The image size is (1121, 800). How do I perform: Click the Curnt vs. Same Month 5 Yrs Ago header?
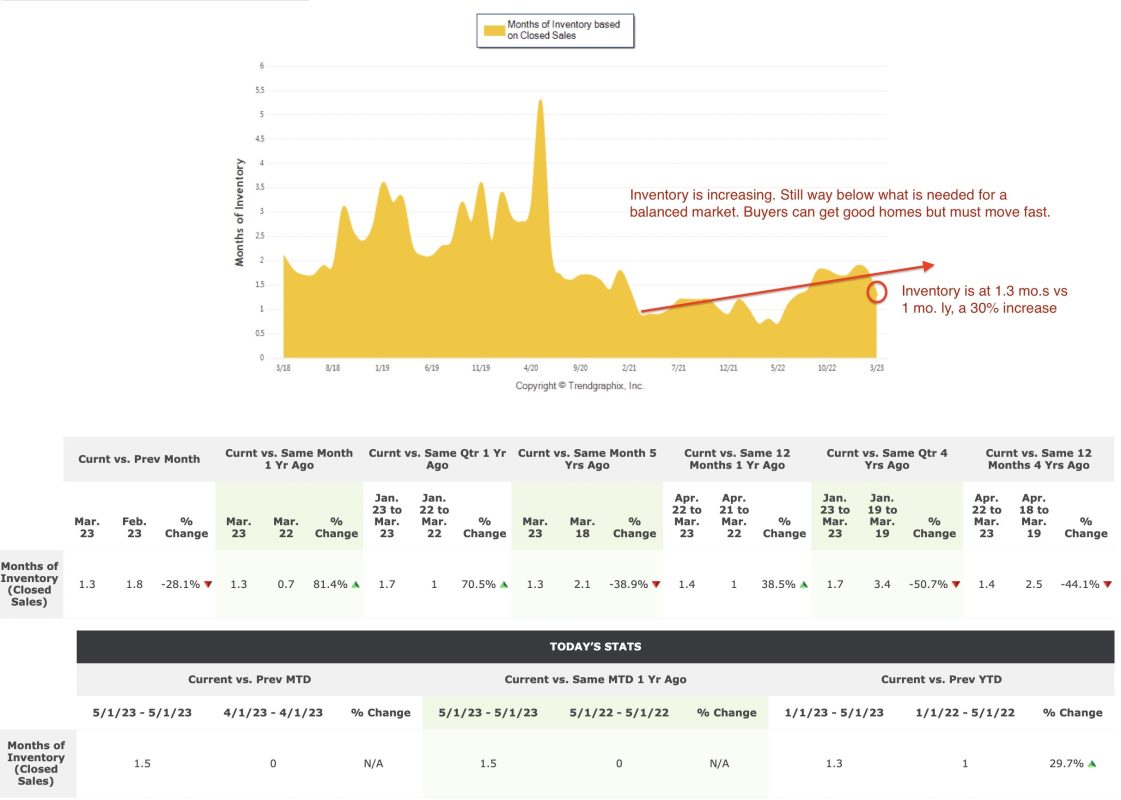coord(587,459)
